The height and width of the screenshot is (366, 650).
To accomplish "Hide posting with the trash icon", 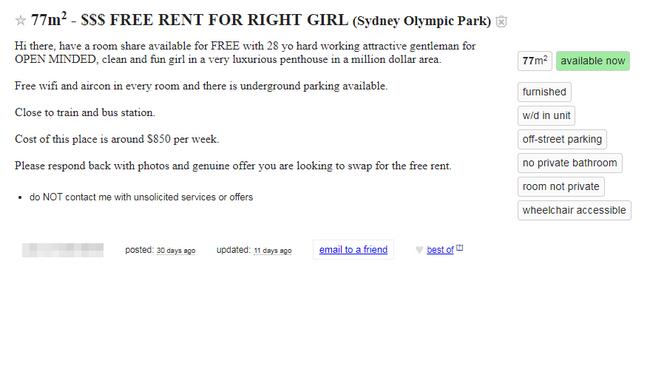I will click(x=501, y=21).
